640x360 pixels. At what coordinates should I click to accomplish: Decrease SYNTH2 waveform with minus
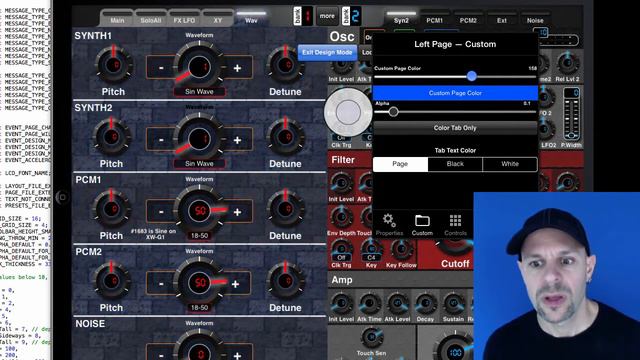[161, 140]
